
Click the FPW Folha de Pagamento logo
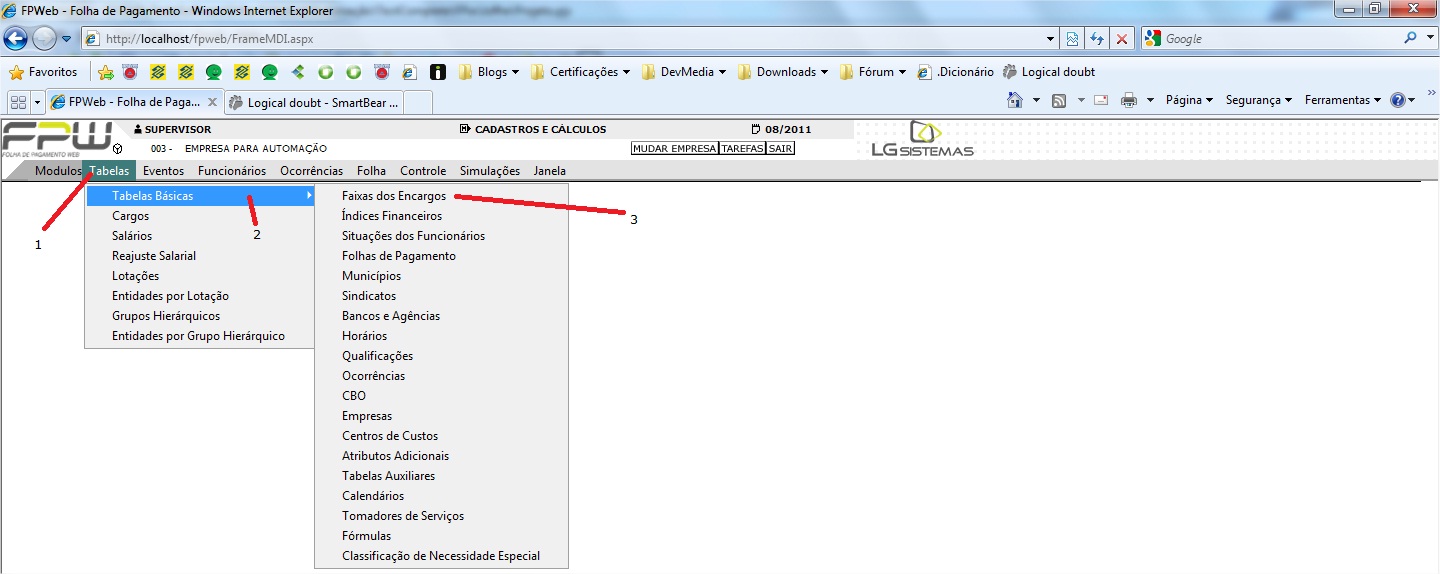(x=58, y=139)
